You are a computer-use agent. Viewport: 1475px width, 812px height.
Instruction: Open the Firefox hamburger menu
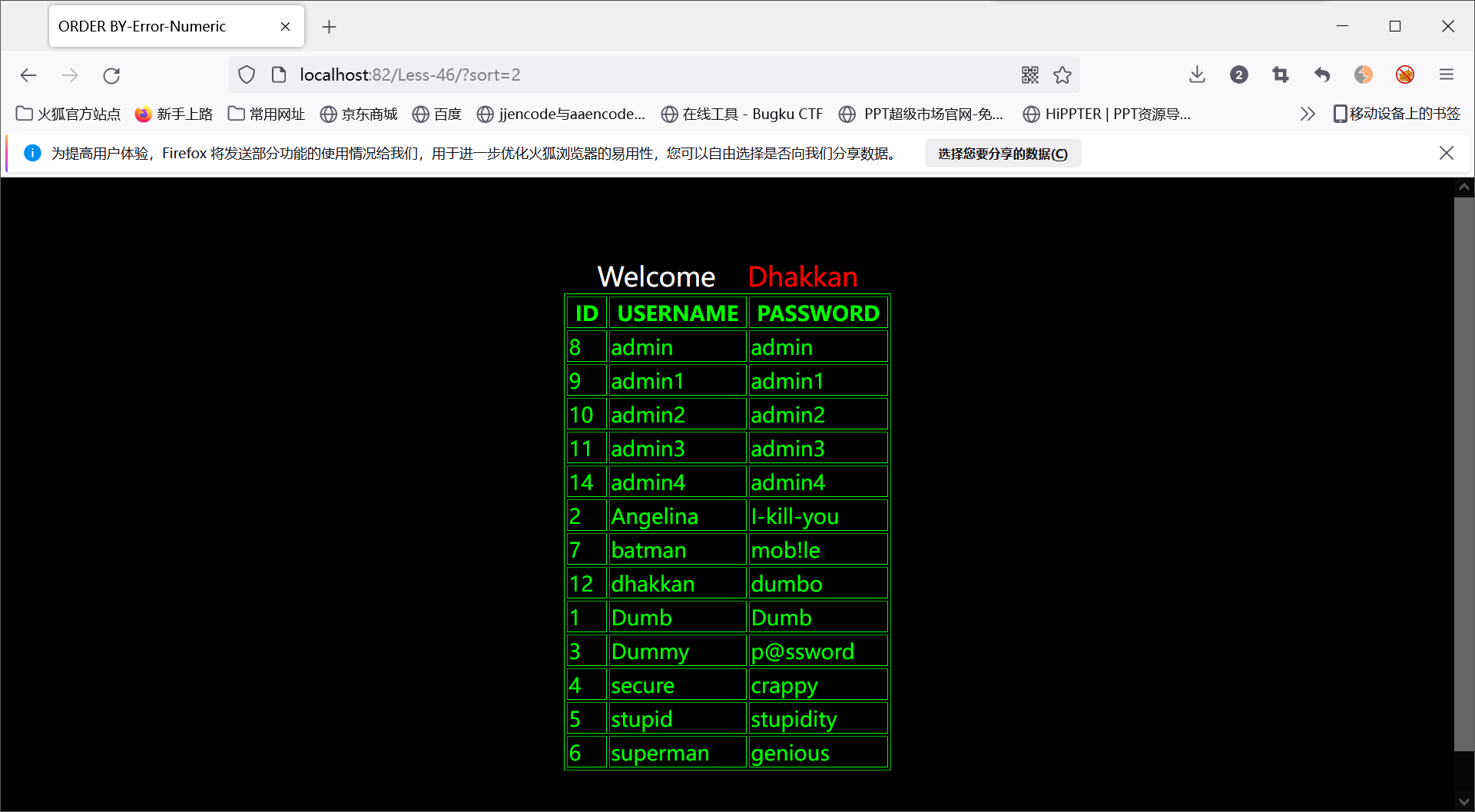[x=1447, y=75]
